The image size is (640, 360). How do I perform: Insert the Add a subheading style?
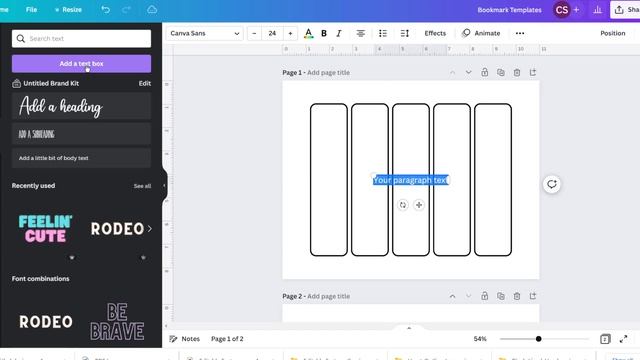pos(81,134)
